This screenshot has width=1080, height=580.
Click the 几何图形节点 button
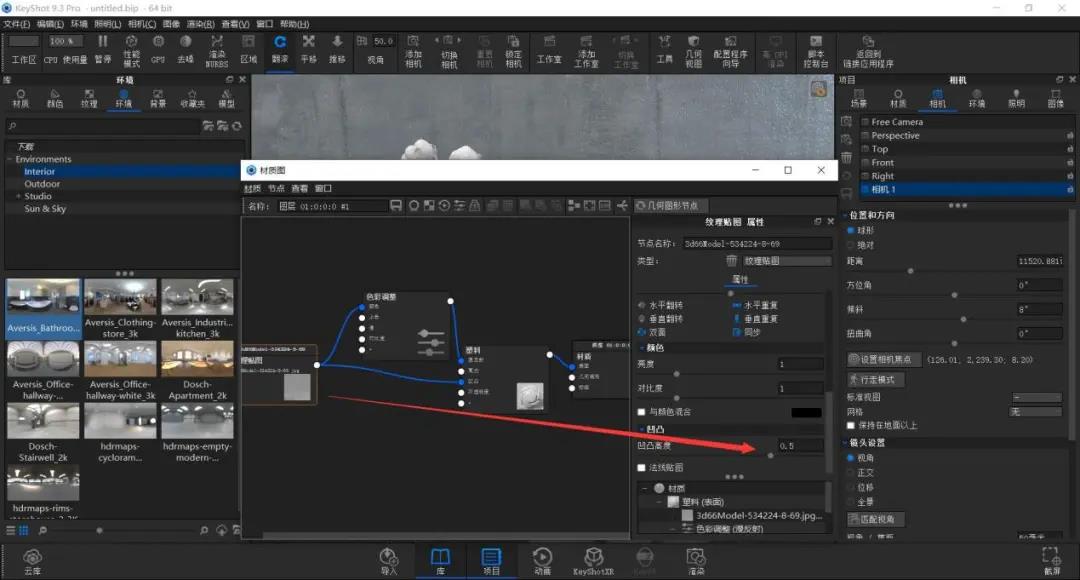669,205
